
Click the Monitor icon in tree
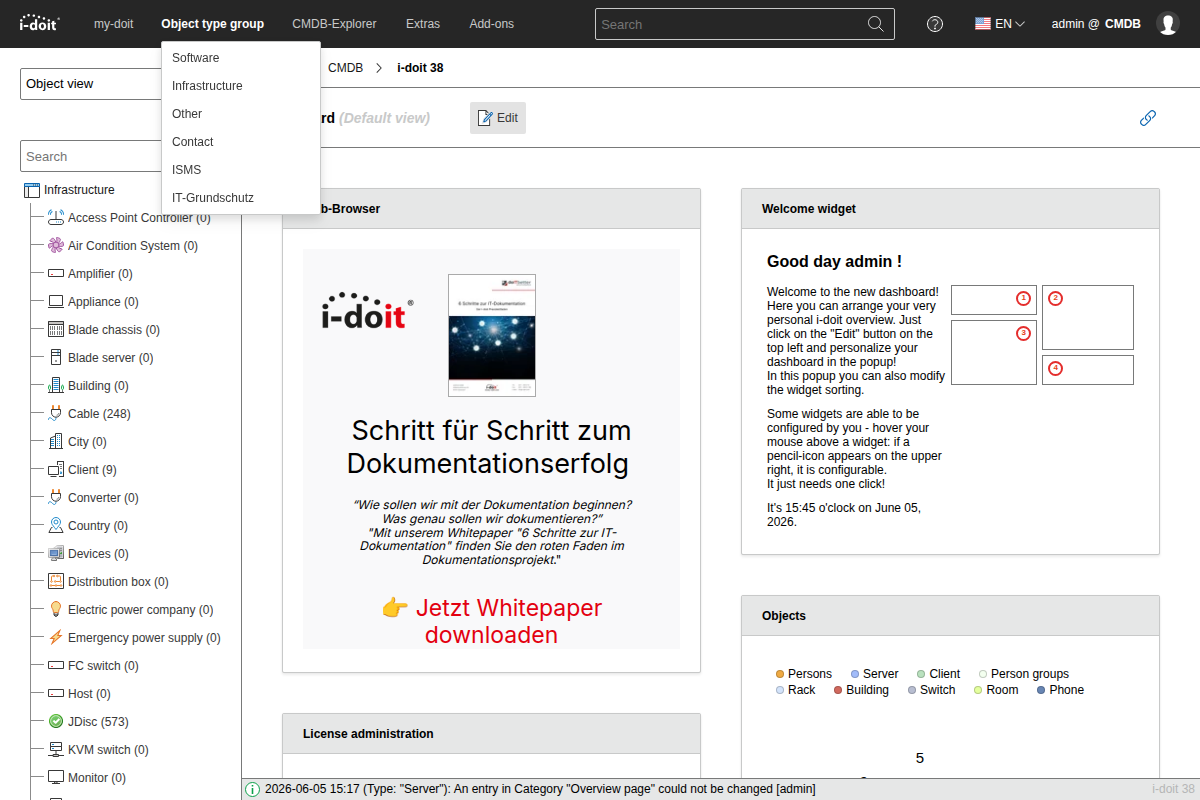pyautogui.click(x=56, y=778)
